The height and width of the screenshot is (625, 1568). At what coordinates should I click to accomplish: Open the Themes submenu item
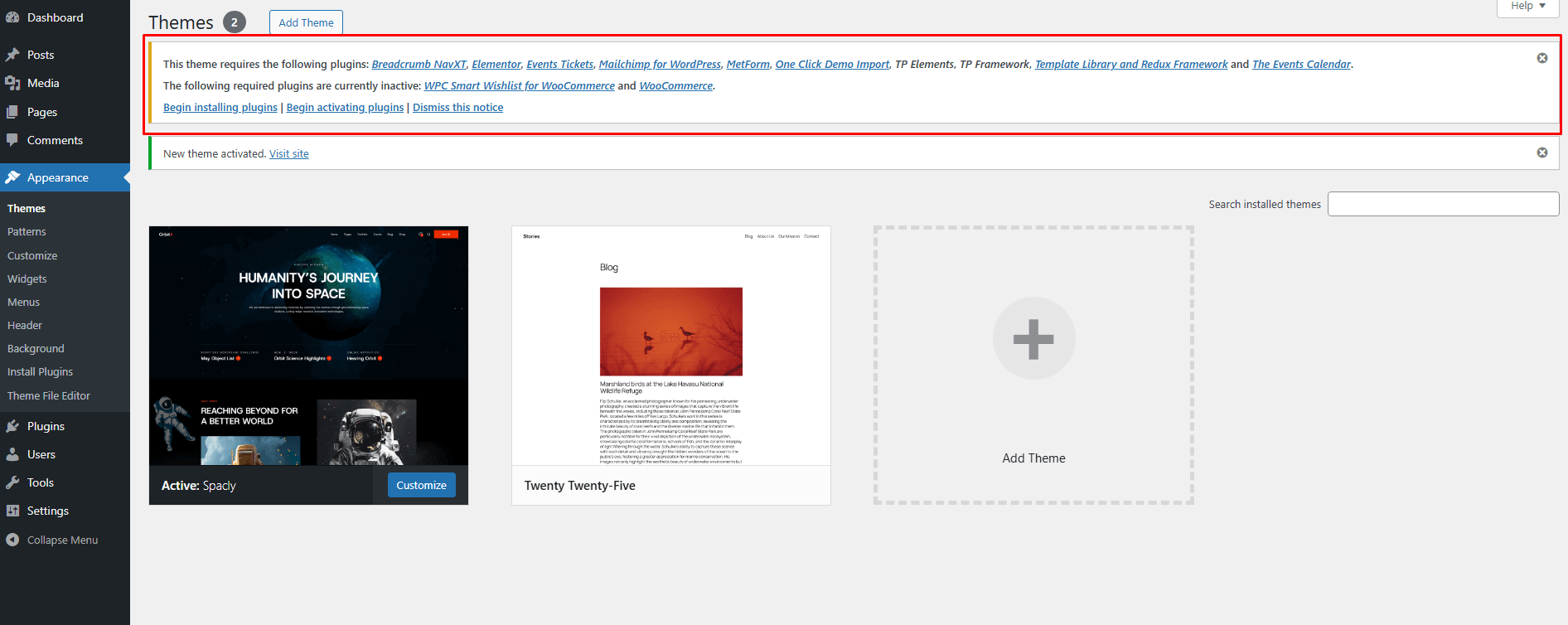27,208
